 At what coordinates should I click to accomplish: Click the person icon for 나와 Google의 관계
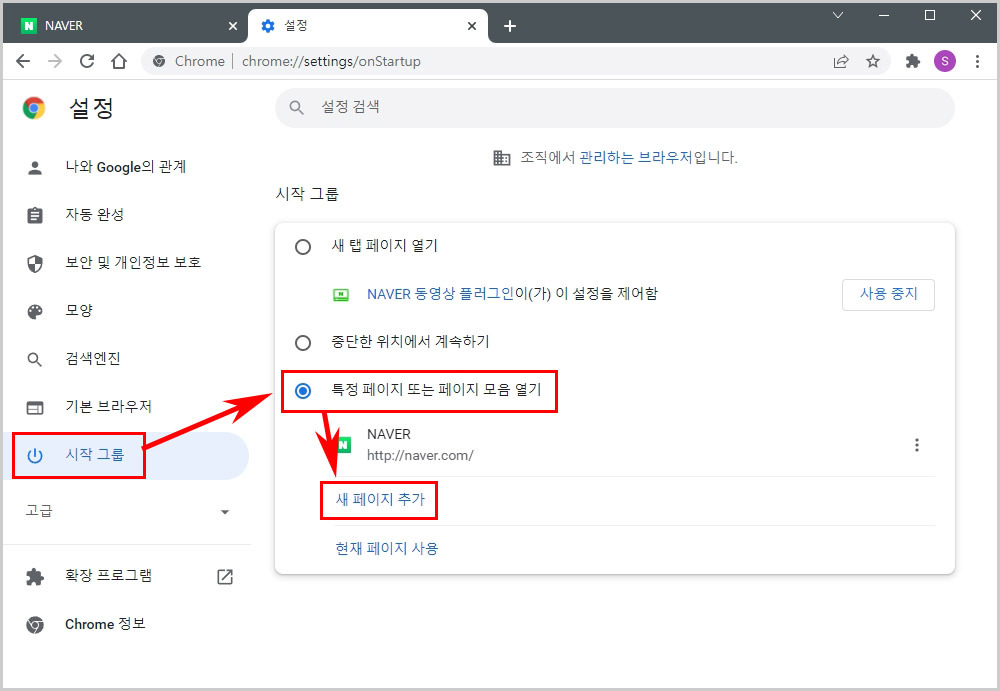click(x=35, y=168)
